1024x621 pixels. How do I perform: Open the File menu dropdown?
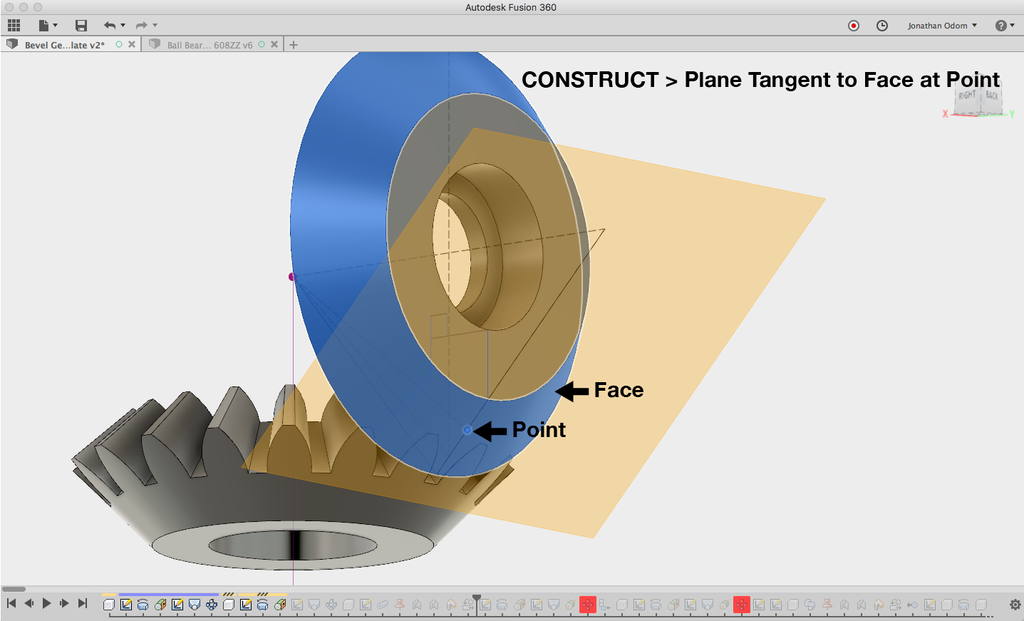click(x=47, y=25)
